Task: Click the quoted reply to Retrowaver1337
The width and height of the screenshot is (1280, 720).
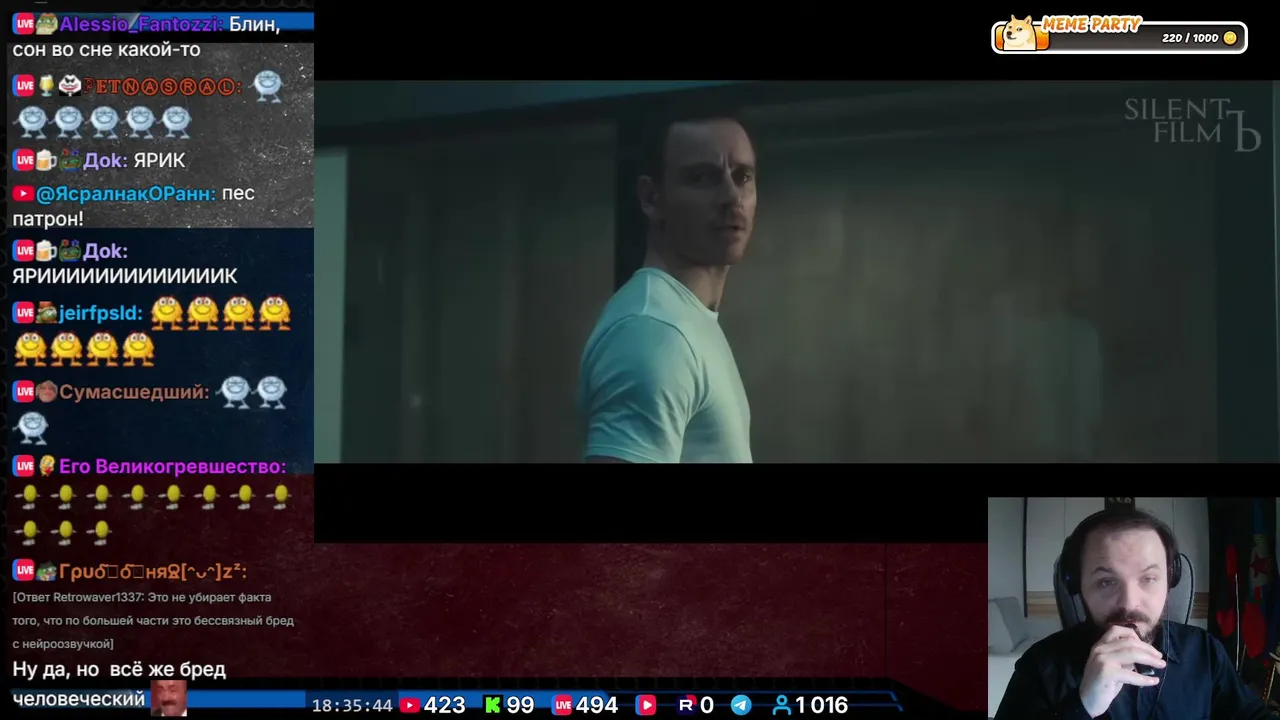Action: click(153, 621)
